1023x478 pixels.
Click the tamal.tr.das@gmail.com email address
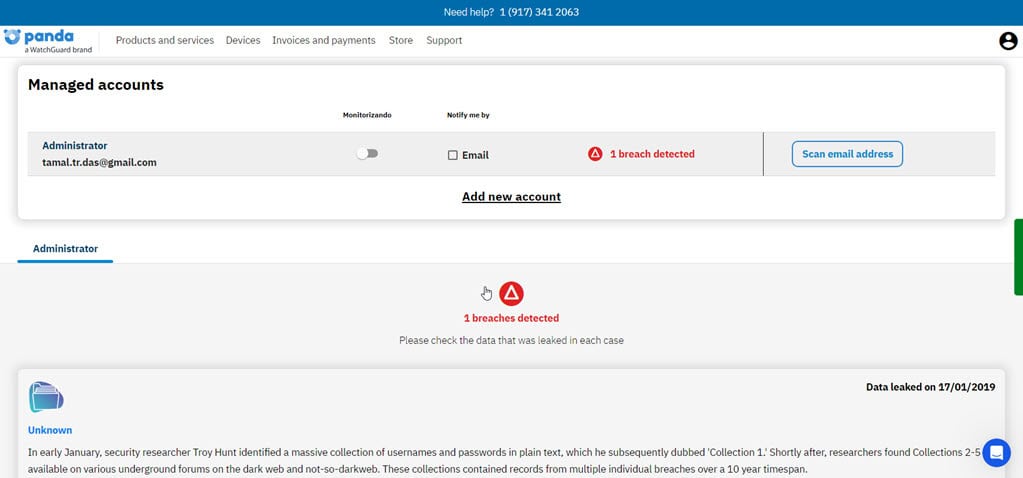[99, 162]
